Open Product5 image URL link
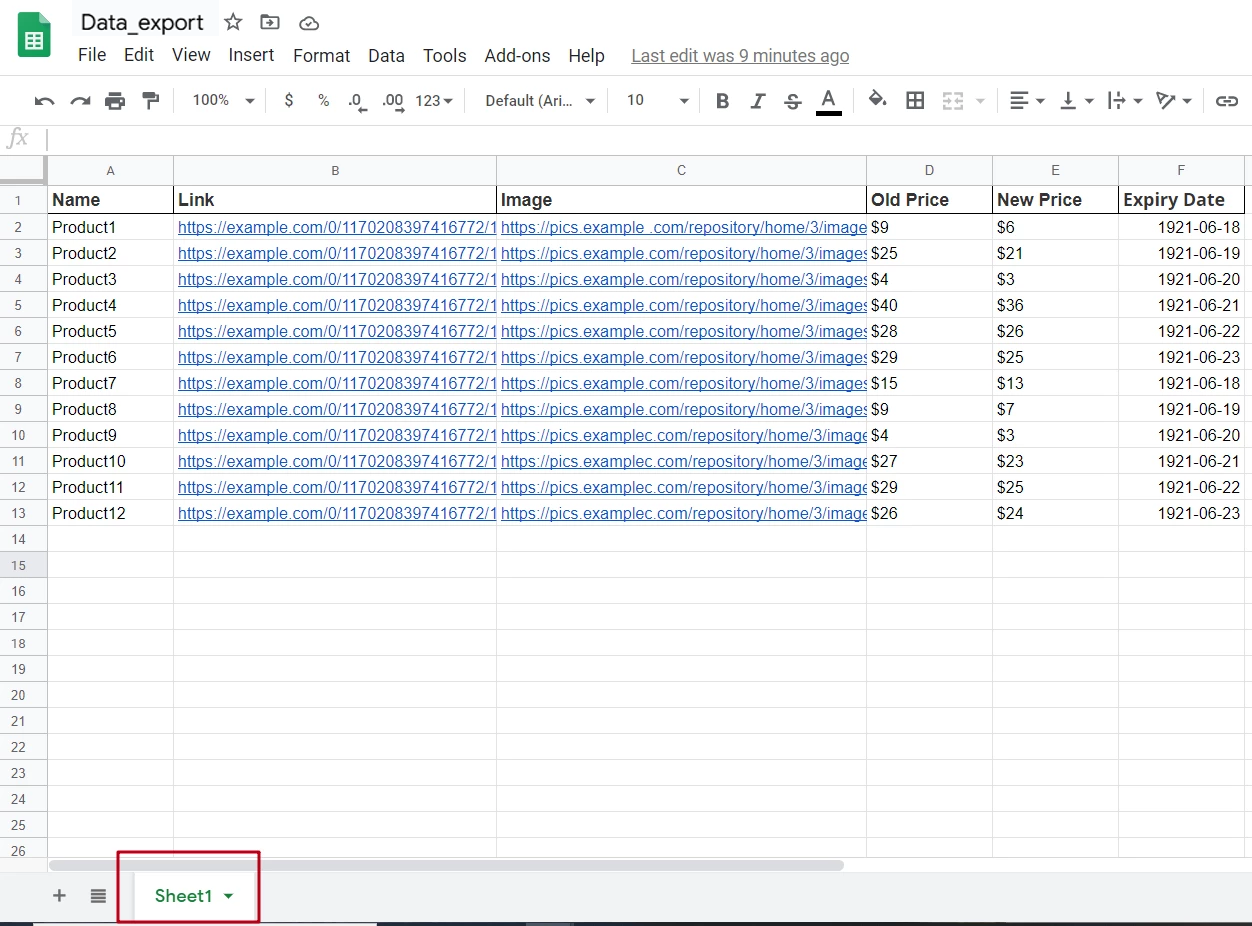 [683, 331]
